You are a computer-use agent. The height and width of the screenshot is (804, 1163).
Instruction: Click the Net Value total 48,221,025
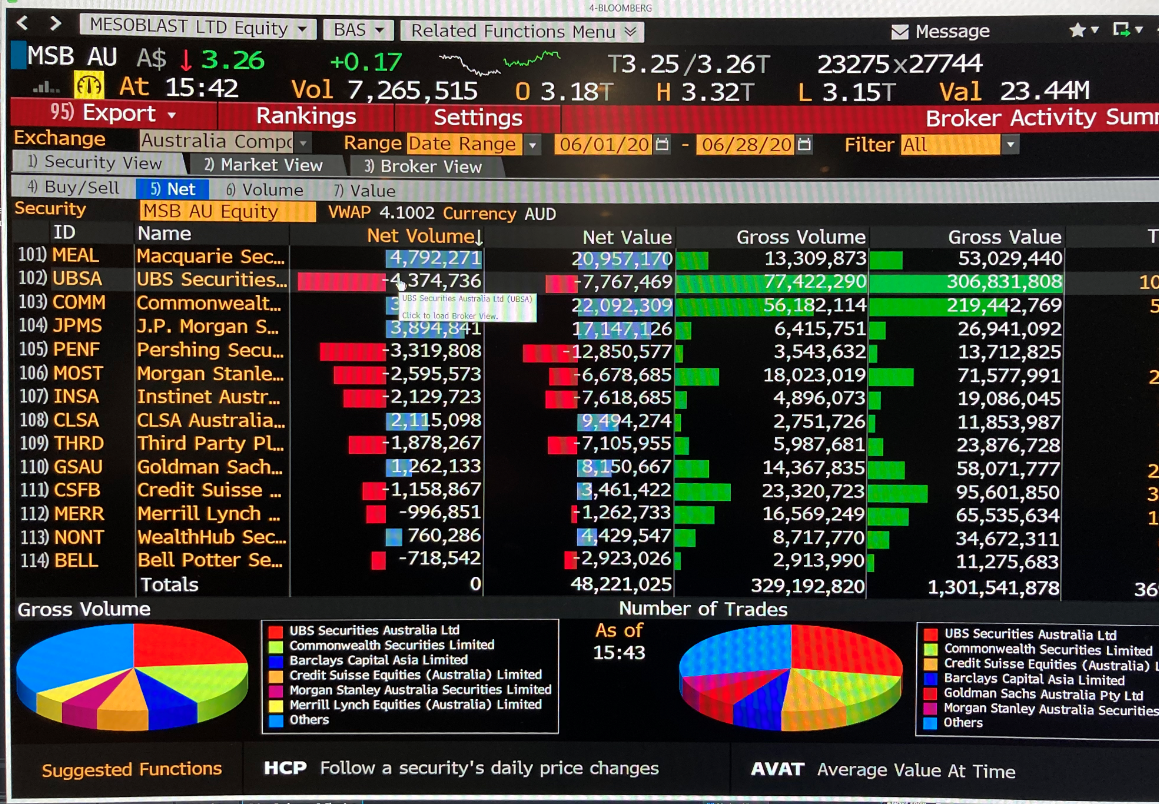pos(621,584)
